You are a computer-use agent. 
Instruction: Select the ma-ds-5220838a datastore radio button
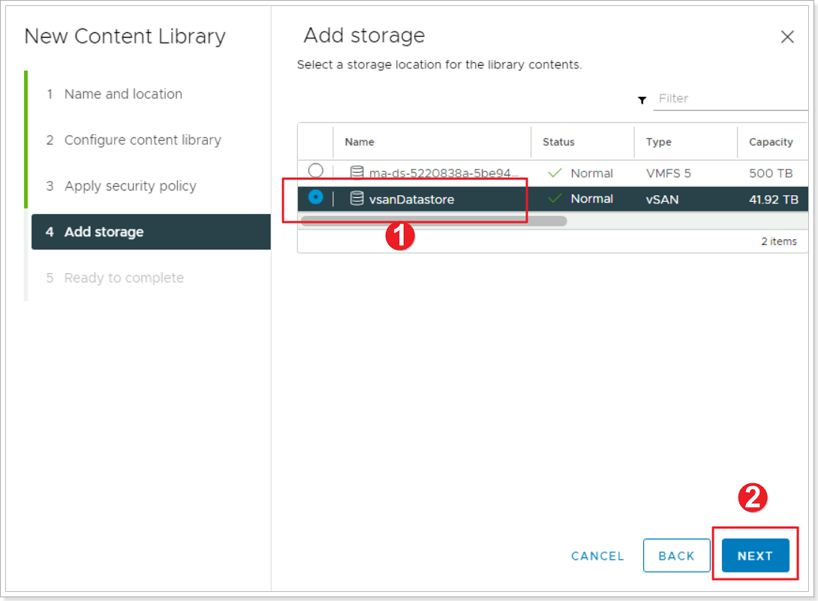[316, 171]
